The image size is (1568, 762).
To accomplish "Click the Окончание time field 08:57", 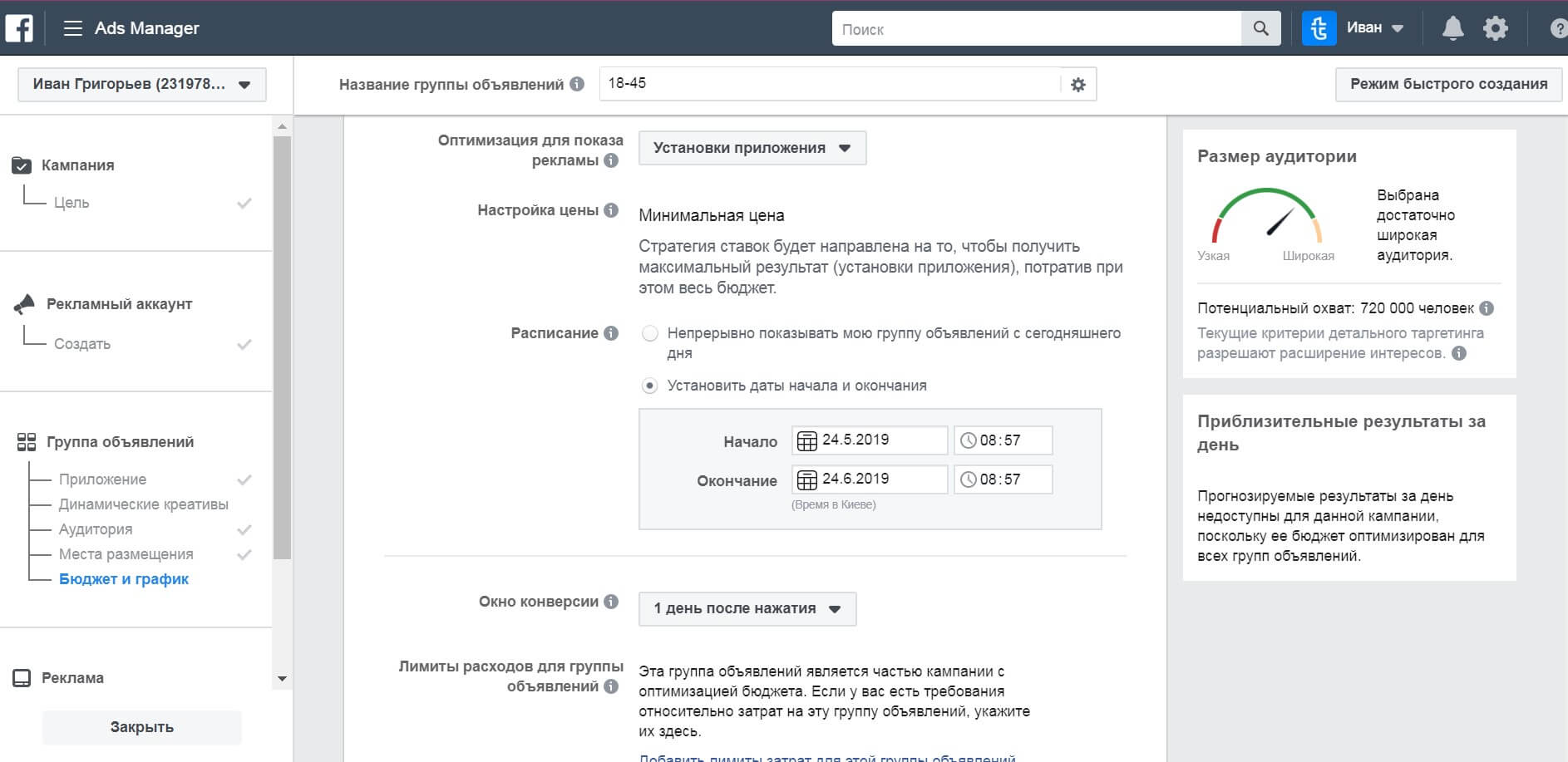I will pos(1003,479).
